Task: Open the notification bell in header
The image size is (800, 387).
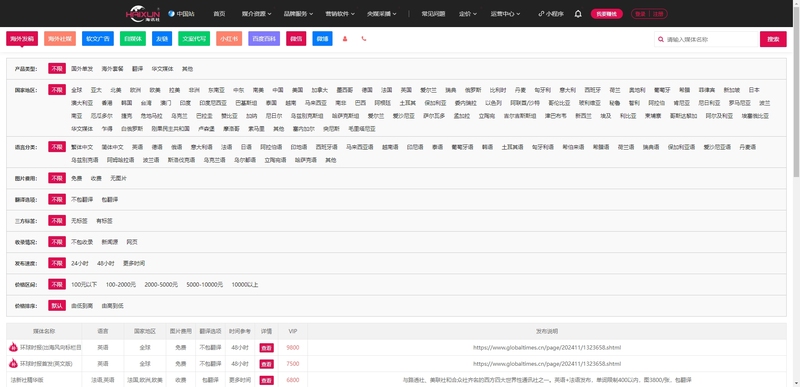Action: 578,14
